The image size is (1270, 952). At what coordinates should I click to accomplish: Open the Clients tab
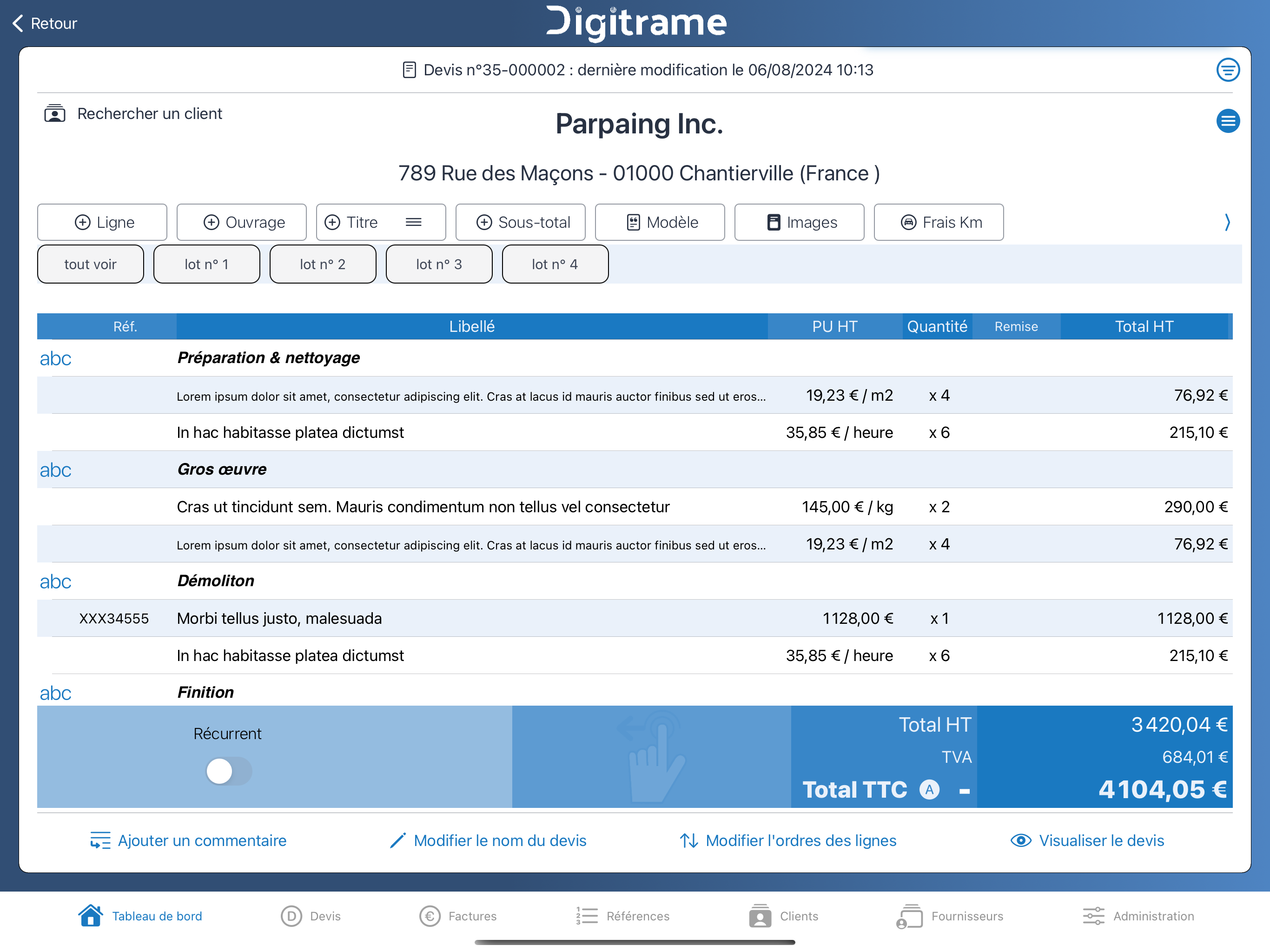784,916
